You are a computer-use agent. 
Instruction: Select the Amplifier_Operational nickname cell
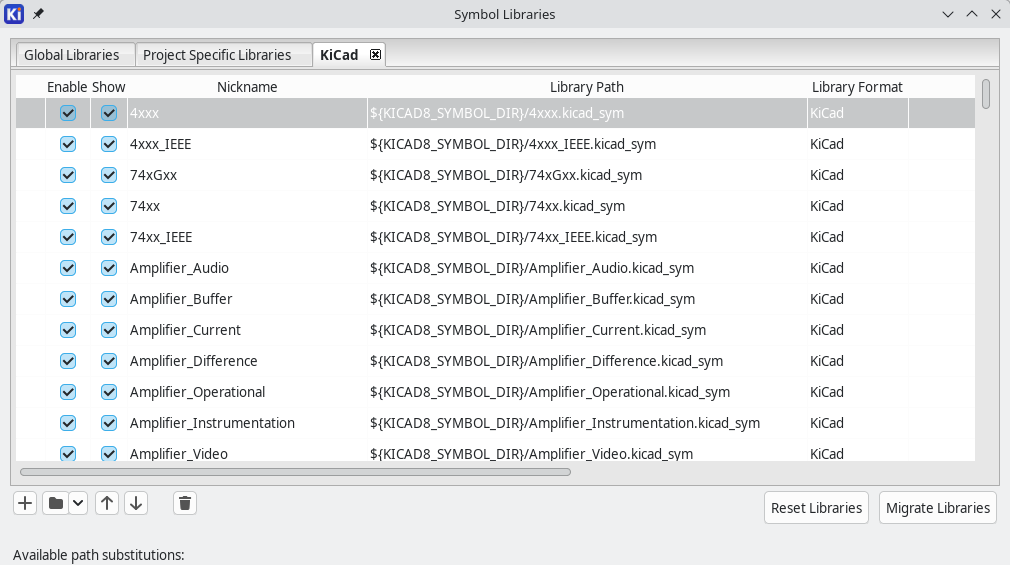(197, 392)
